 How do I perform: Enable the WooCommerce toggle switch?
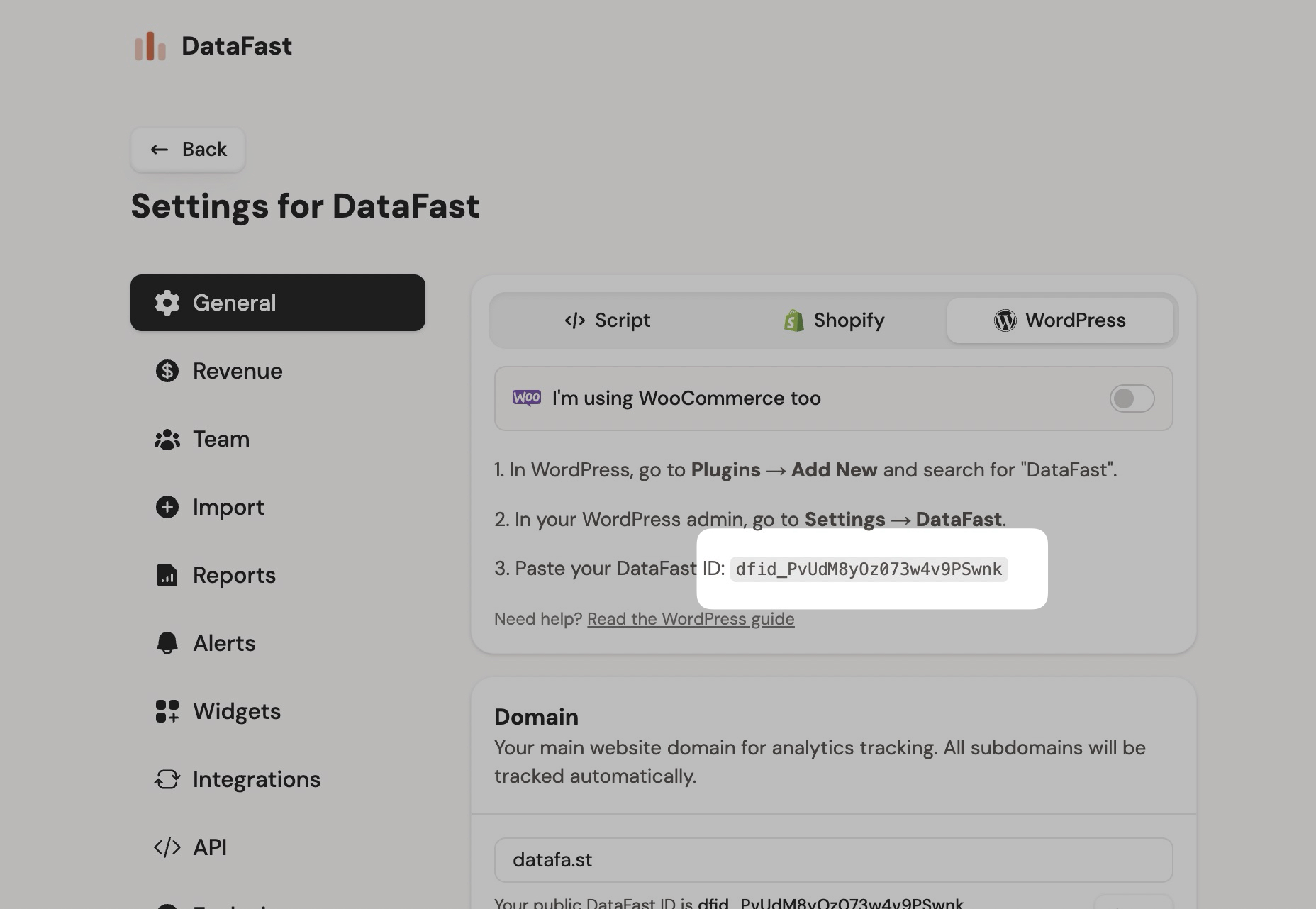click(1132, 398)
